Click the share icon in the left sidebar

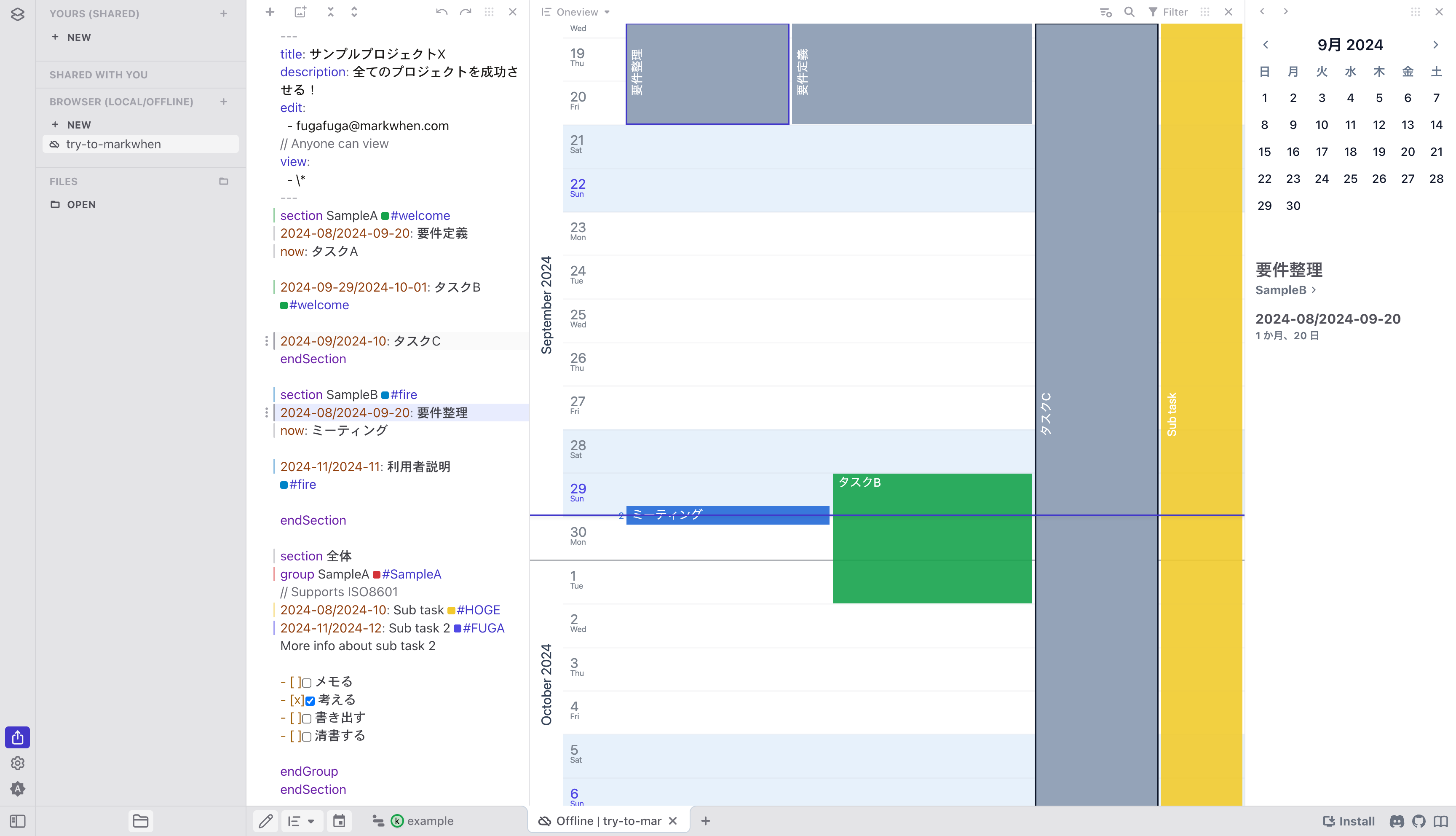17,737
